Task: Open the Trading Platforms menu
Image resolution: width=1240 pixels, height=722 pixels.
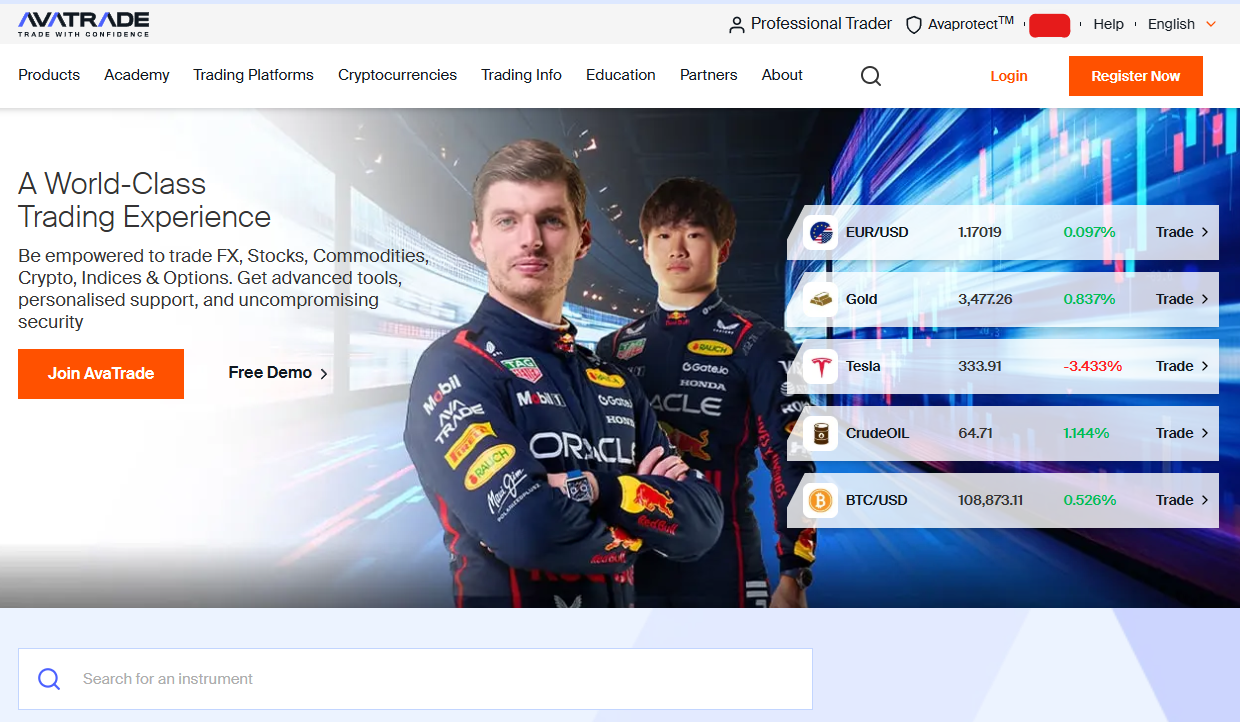Action: tap(253, 75)
